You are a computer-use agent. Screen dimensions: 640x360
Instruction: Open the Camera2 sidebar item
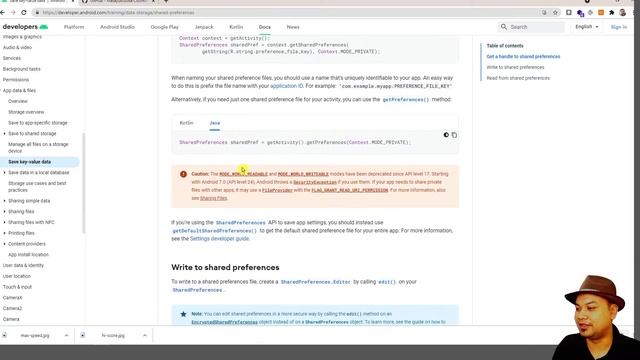tap(12, 309)
